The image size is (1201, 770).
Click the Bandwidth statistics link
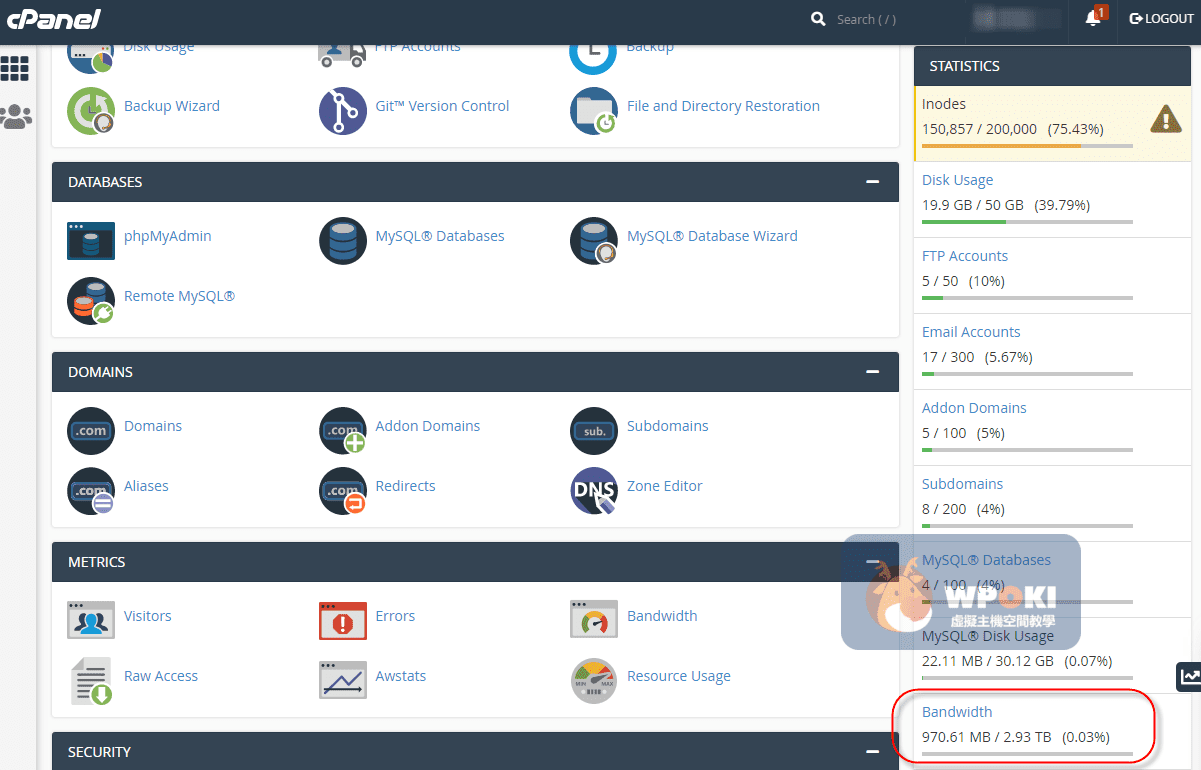pos(957,712)
